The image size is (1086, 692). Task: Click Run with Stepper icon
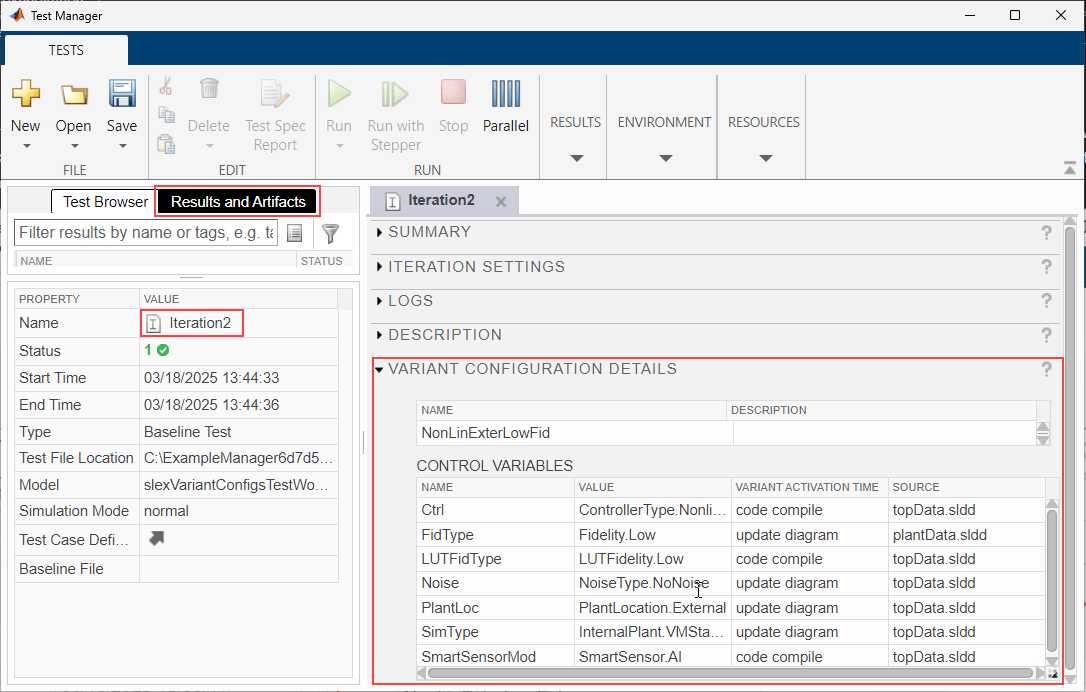[x=395, y=94]
